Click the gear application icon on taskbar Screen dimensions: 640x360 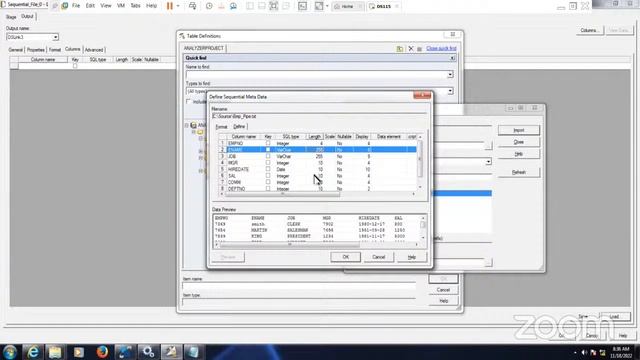pyautogui.click(x=148, y=352)
